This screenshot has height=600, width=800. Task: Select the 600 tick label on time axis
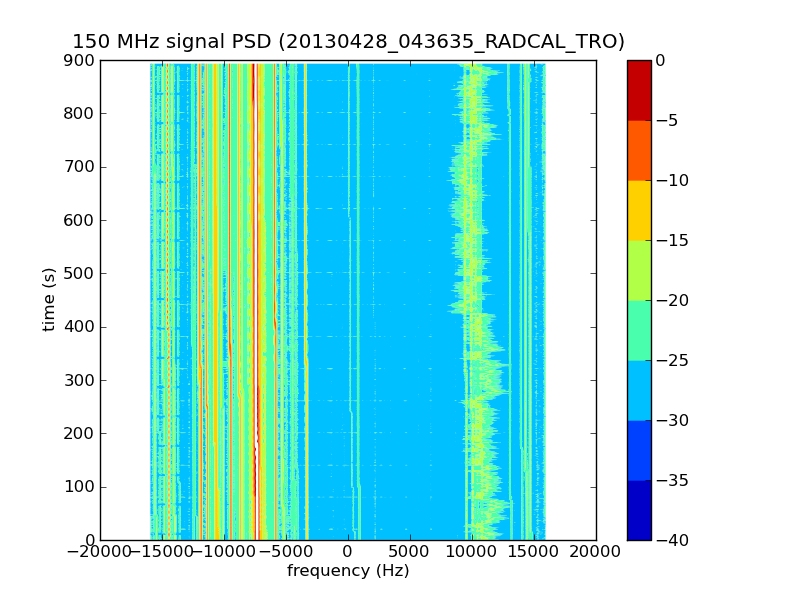pos(79,220)
